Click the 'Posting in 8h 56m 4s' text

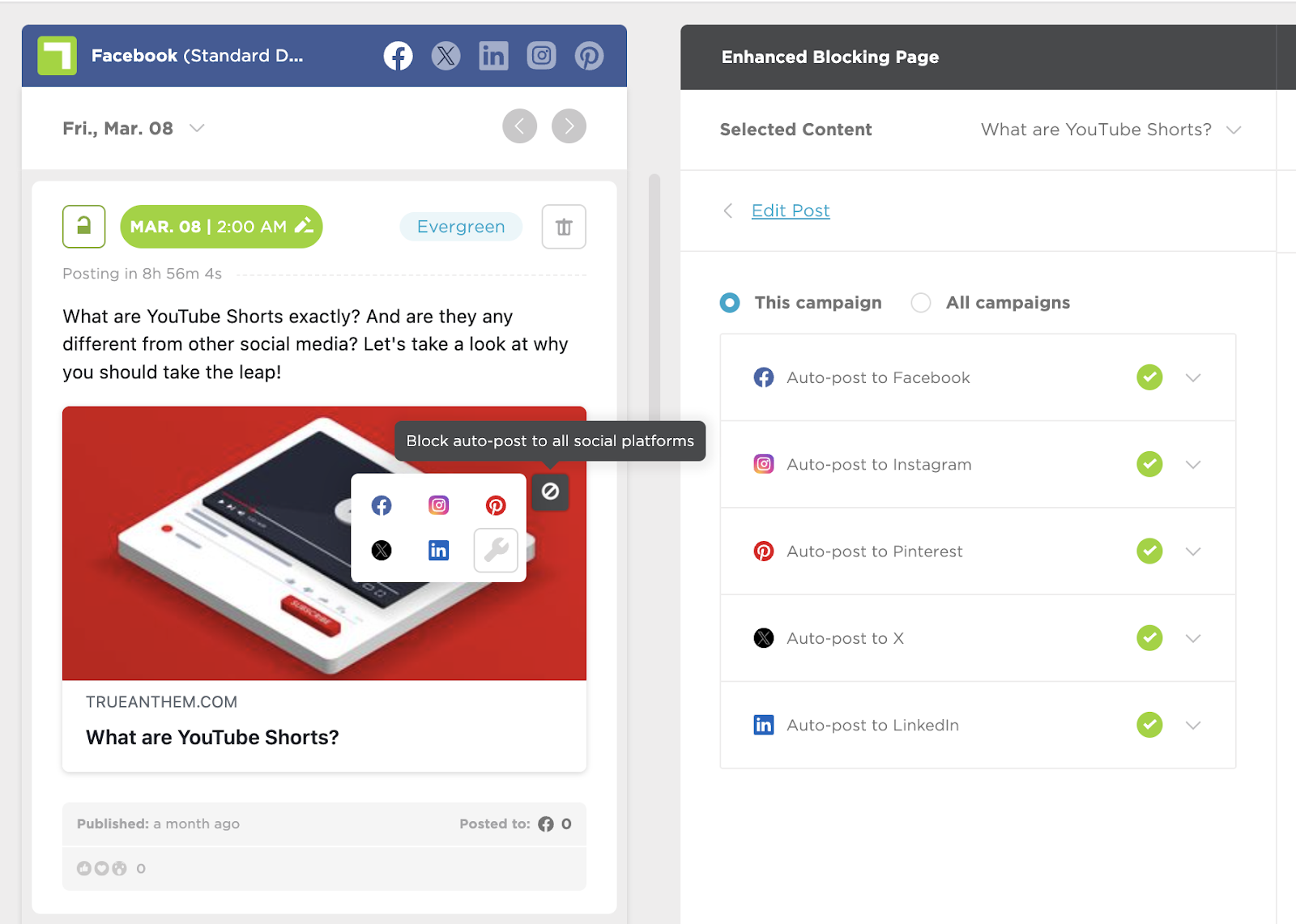pyautogui.click(x=142, y=274)
